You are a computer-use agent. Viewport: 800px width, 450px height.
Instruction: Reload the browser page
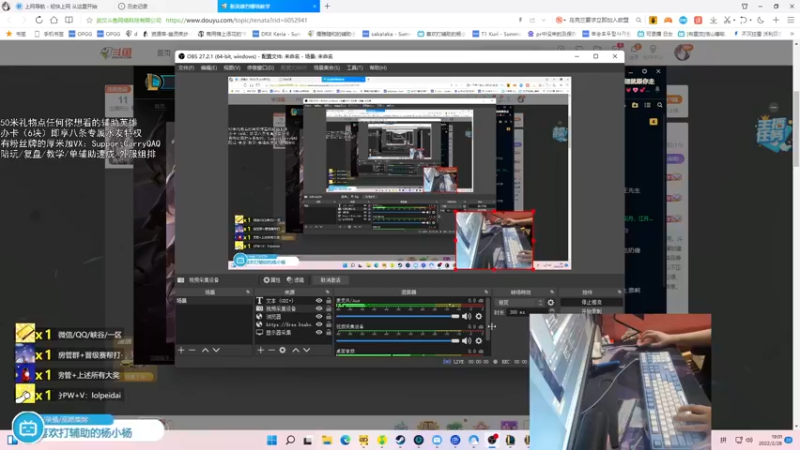pyautogui.click(x=39, y=20)
